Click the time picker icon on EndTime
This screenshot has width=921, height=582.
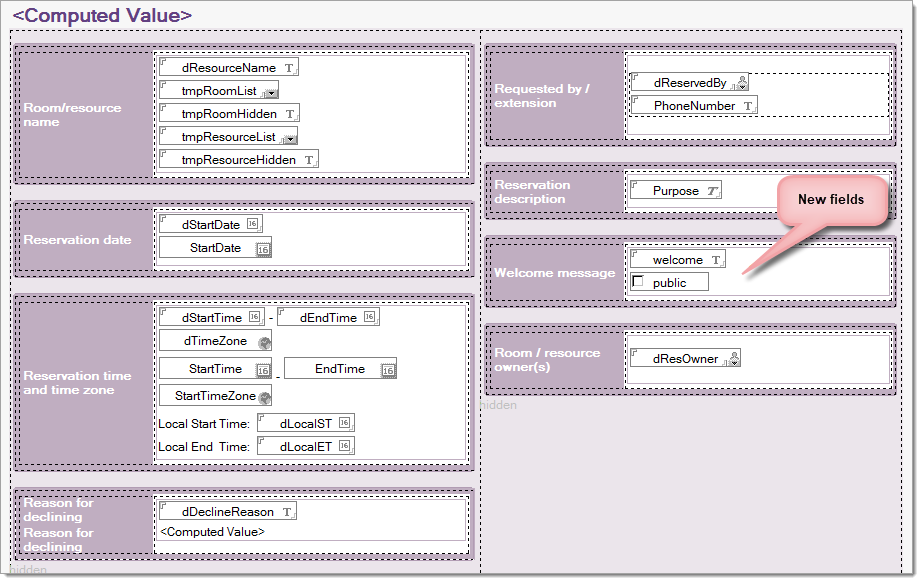coord(388,370)
